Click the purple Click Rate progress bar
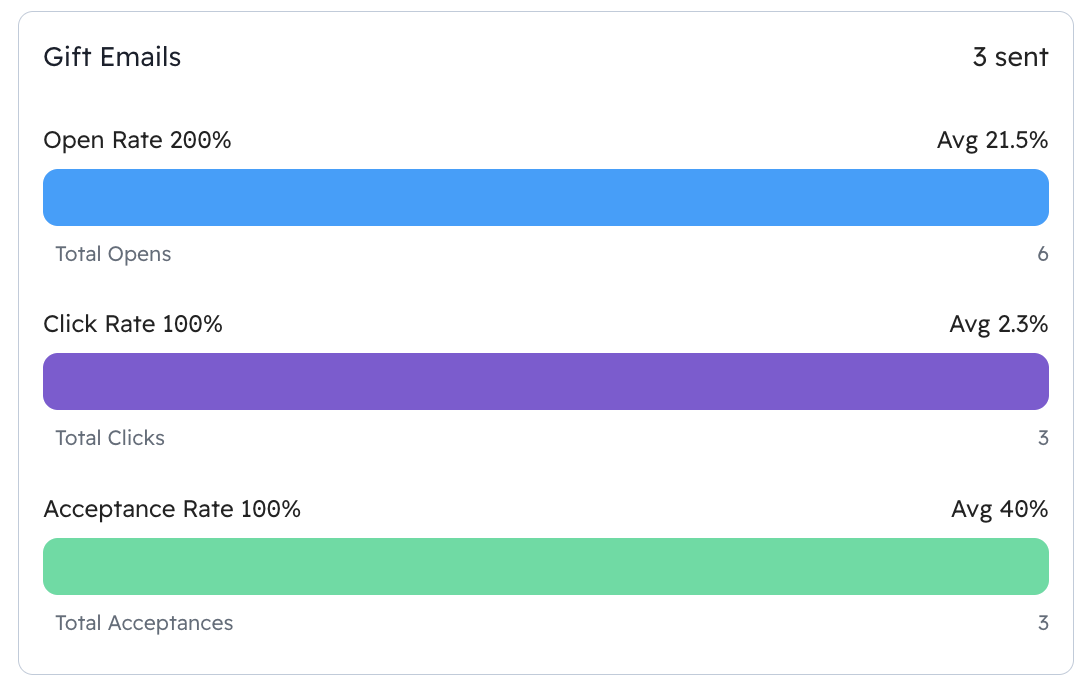The height and width of the screenshot is (696, 1084). pos(545,382)
